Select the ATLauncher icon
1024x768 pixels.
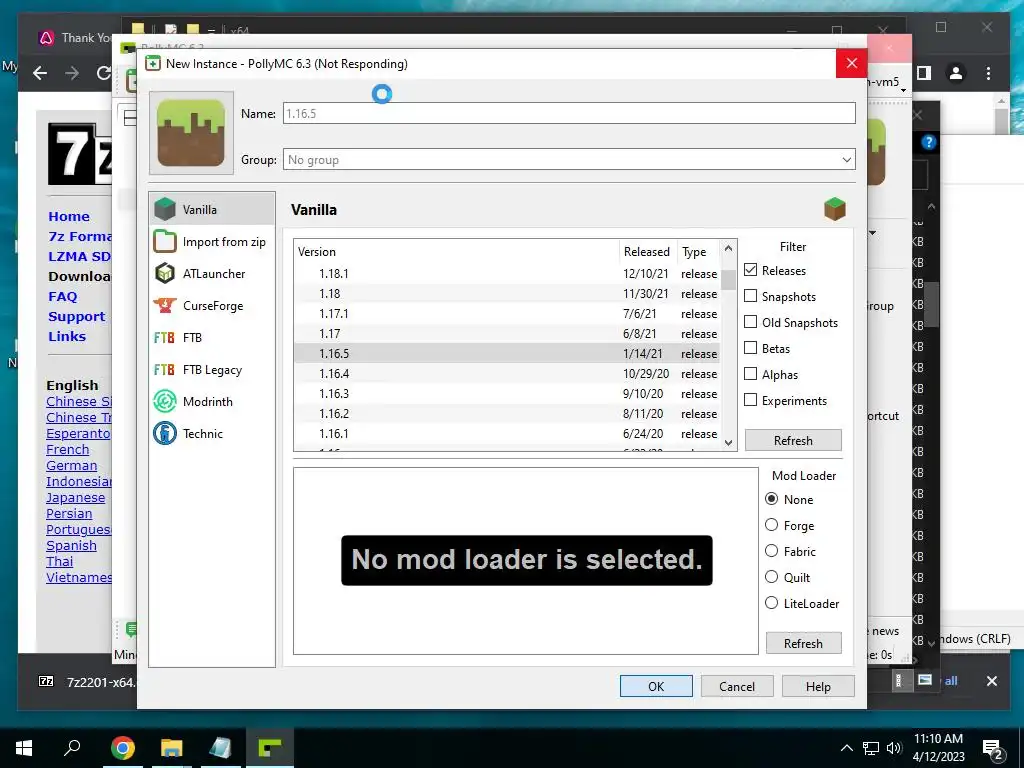(x=165, y=273)
